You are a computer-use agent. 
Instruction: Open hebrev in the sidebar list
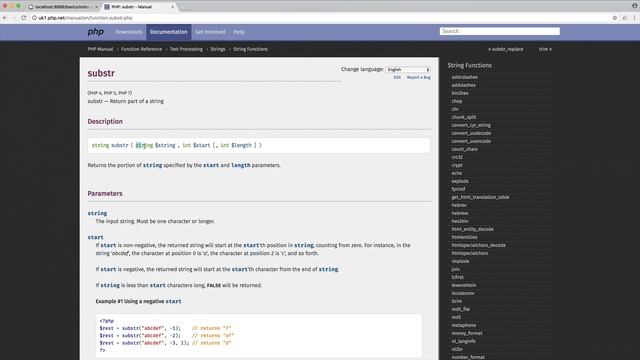(459, 205)
